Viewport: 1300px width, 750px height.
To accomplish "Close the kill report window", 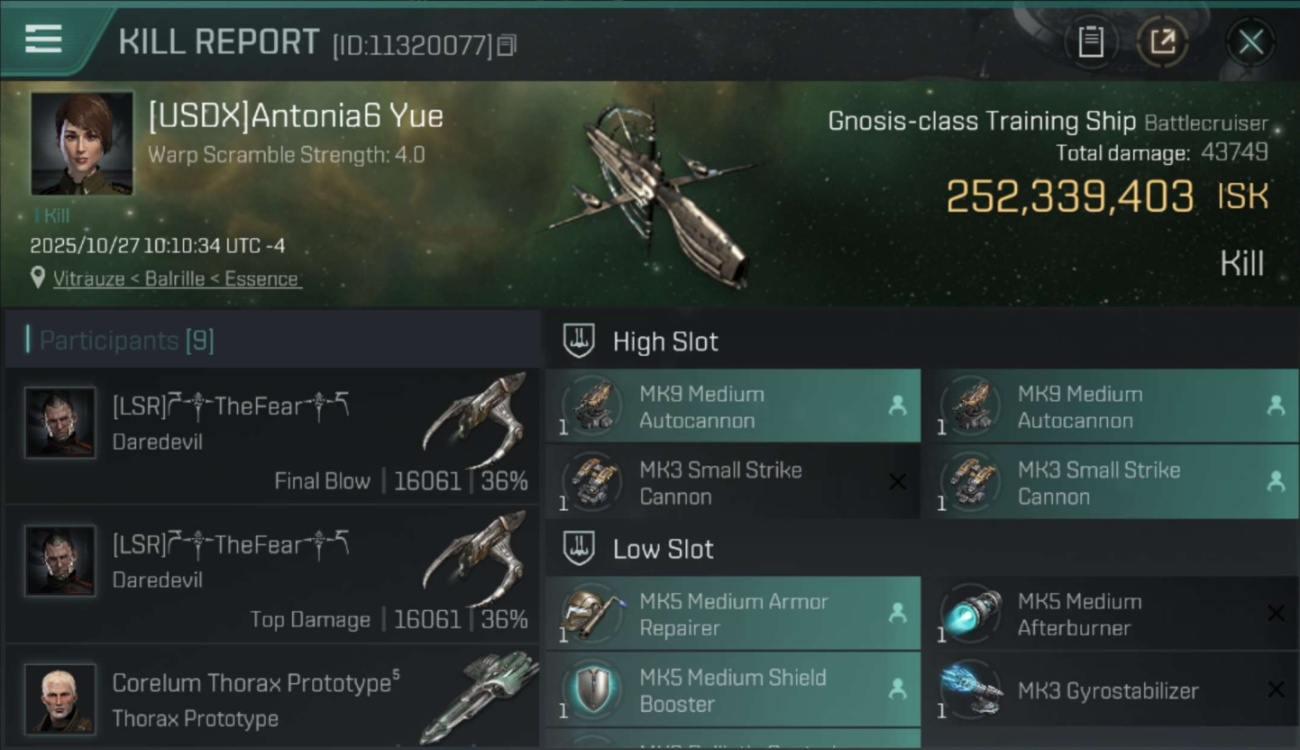I will (1250, 42).
